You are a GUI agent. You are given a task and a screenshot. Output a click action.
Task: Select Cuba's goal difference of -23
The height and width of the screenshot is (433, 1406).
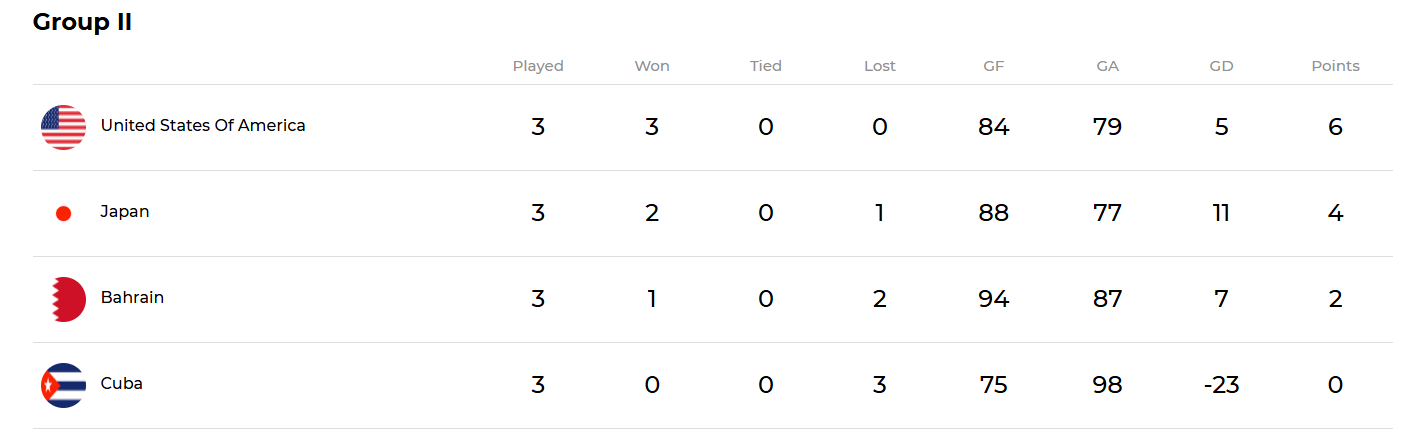tap(1221, 385)
